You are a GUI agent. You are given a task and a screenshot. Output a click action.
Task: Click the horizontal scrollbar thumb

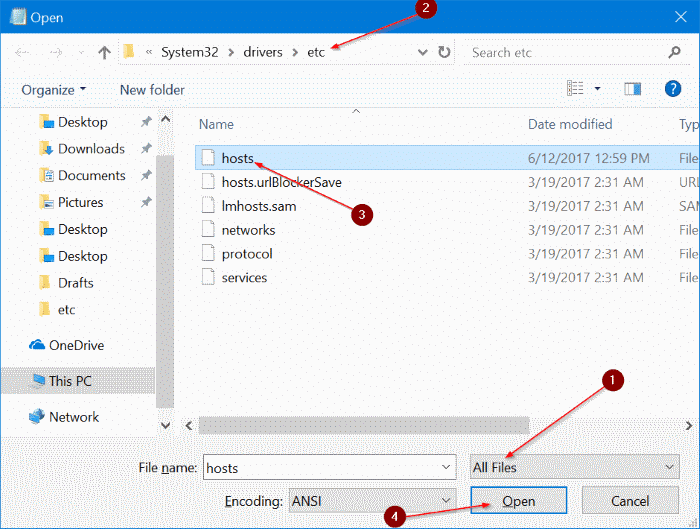(x=364, y=425)
